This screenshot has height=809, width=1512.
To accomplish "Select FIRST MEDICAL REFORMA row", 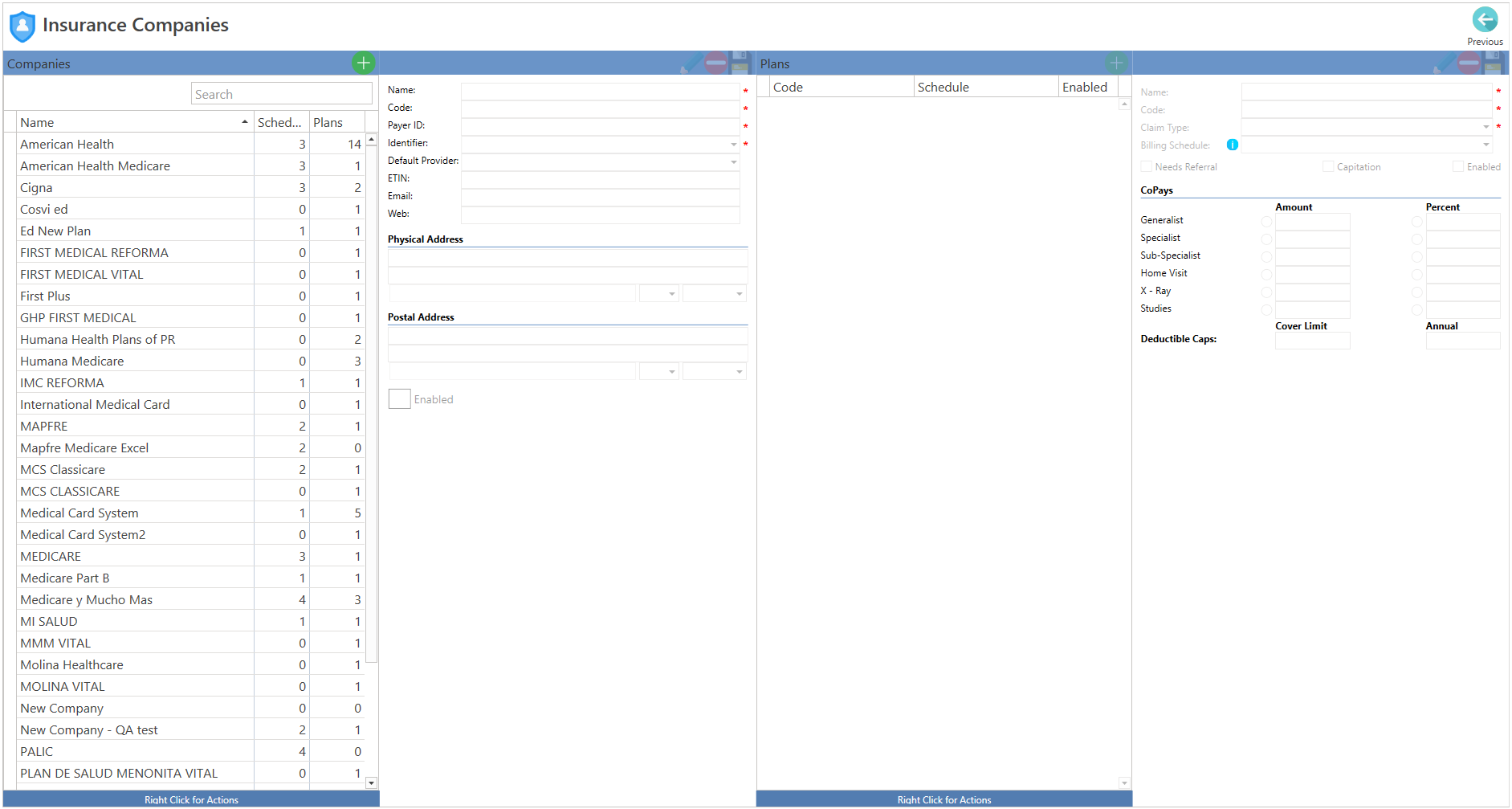I will [191, 252].
